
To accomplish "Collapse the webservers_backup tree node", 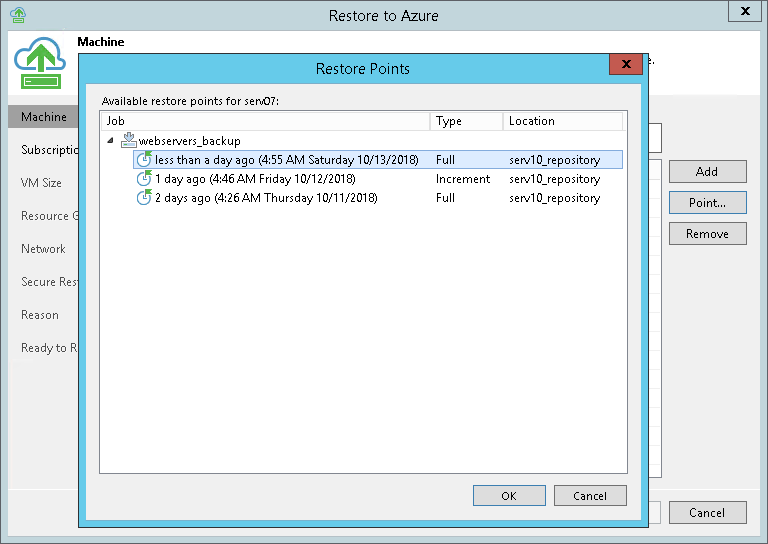I will [109, 141].
